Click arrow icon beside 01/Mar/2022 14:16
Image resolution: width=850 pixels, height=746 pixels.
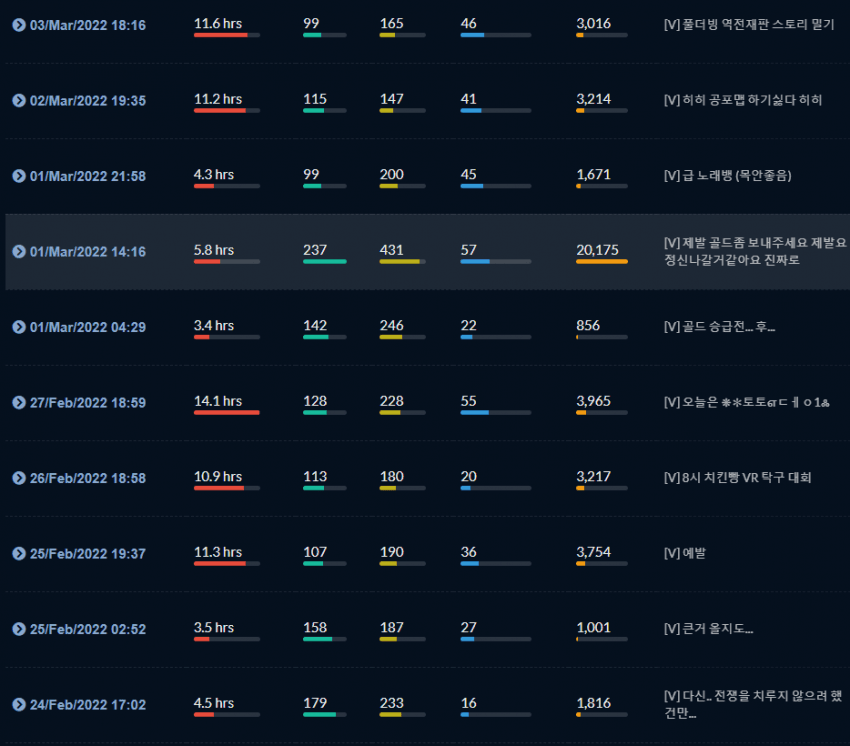click(19, 252)
